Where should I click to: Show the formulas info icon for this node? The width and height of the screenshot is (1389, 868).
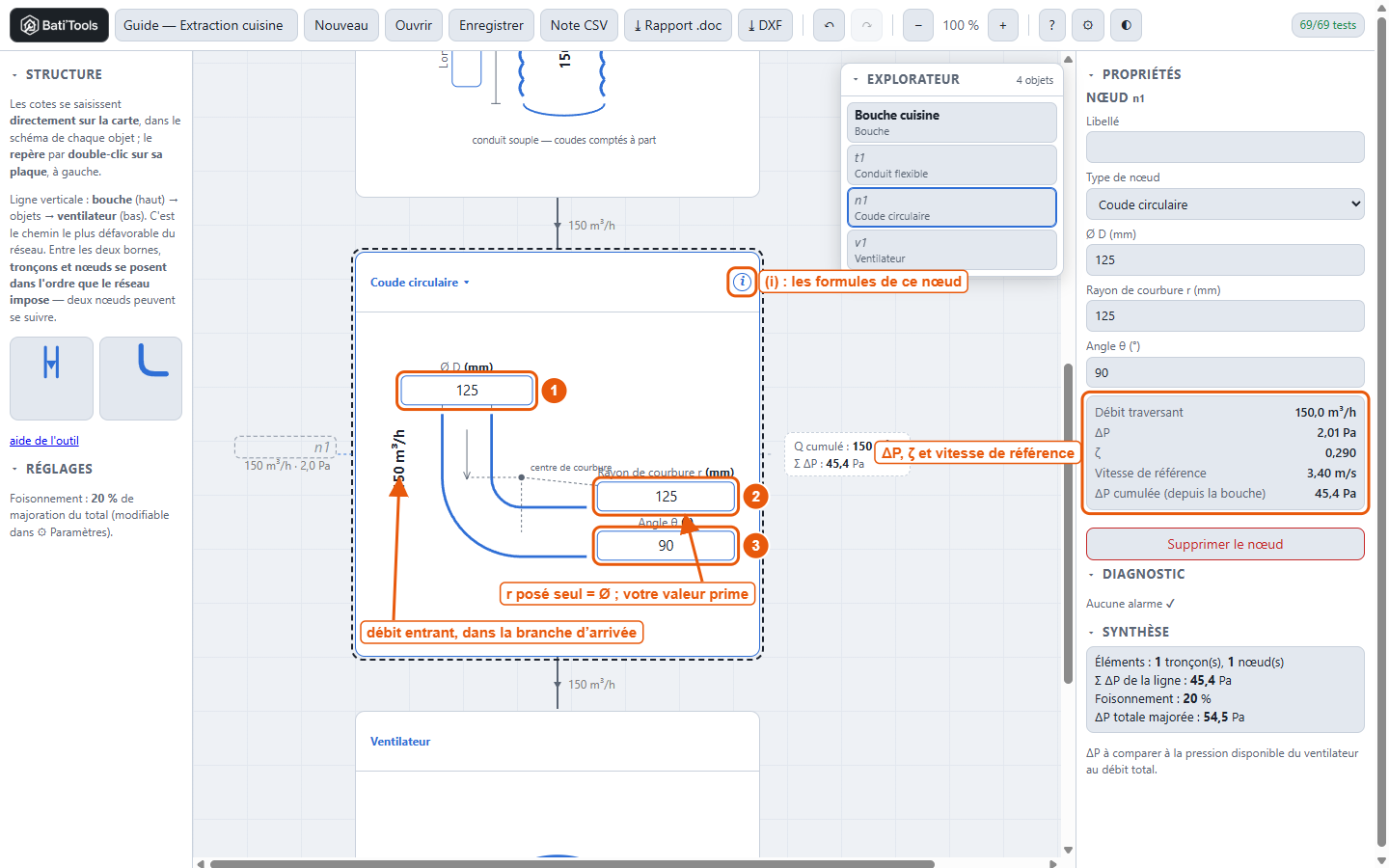(742, 282)
